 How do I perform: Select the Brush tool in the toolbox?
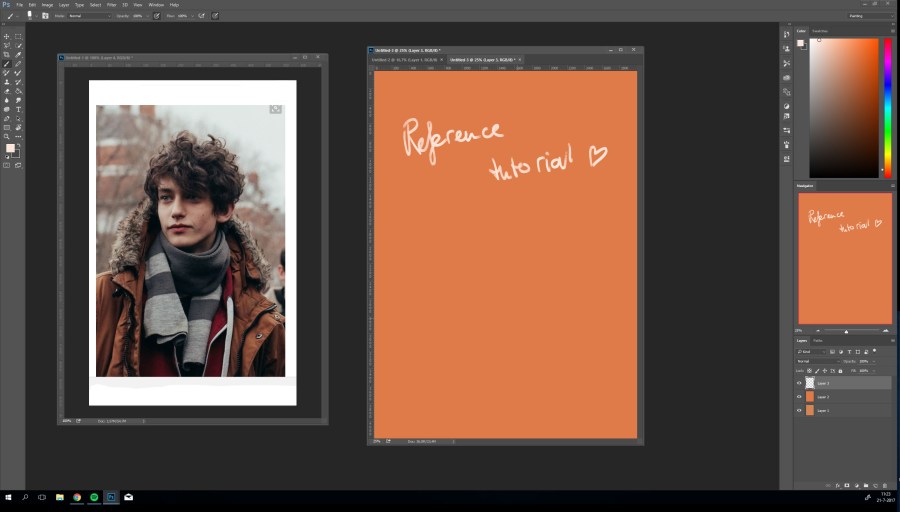tap(7, 64)
